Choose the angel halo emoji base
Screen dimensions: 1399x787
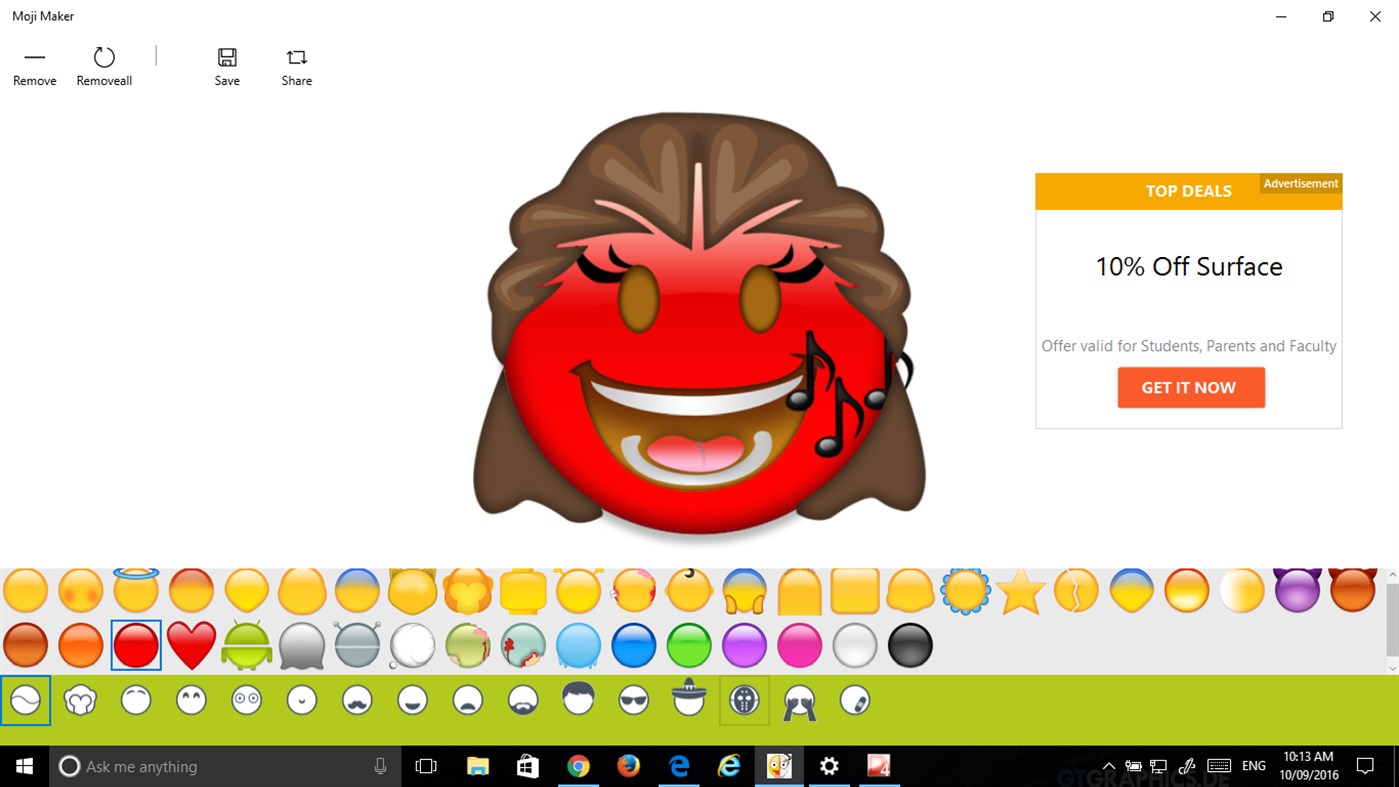click(x=136, y=590)
